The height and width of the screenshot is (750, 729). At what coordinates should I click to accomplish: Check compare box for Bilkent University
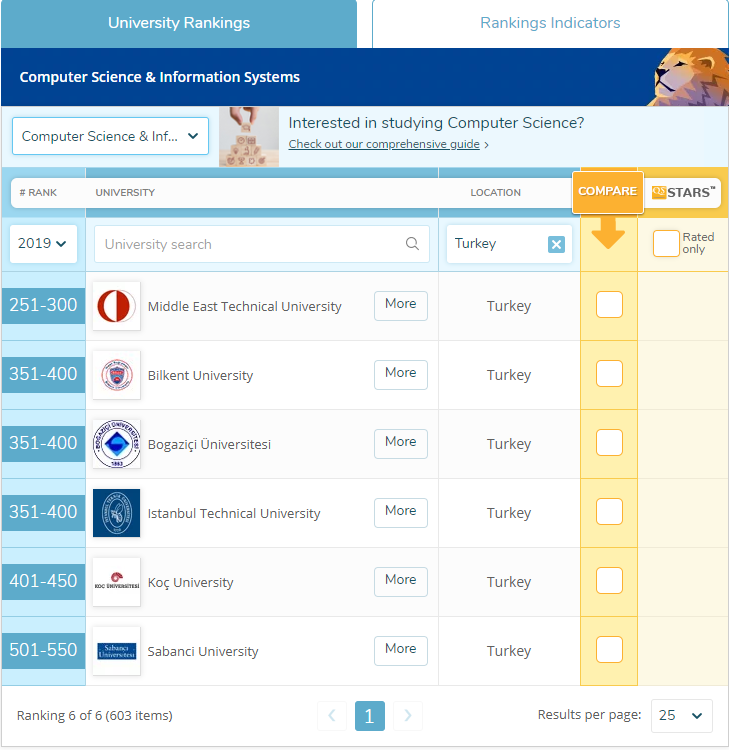[609, 373]
